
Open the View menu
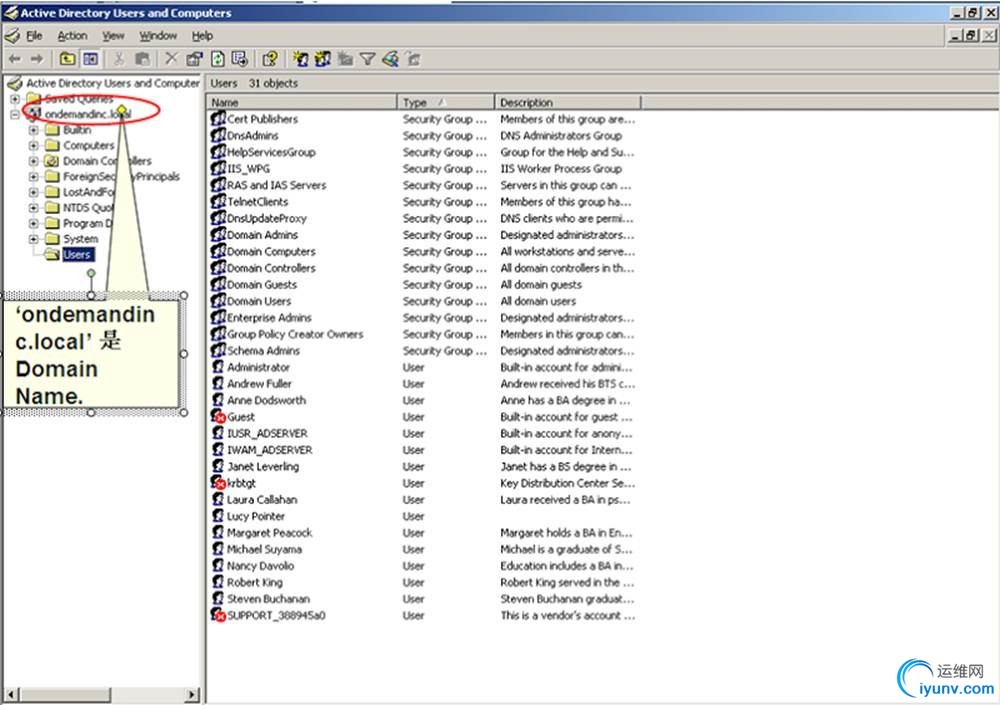pyautogui.click(x=113, y=36)
